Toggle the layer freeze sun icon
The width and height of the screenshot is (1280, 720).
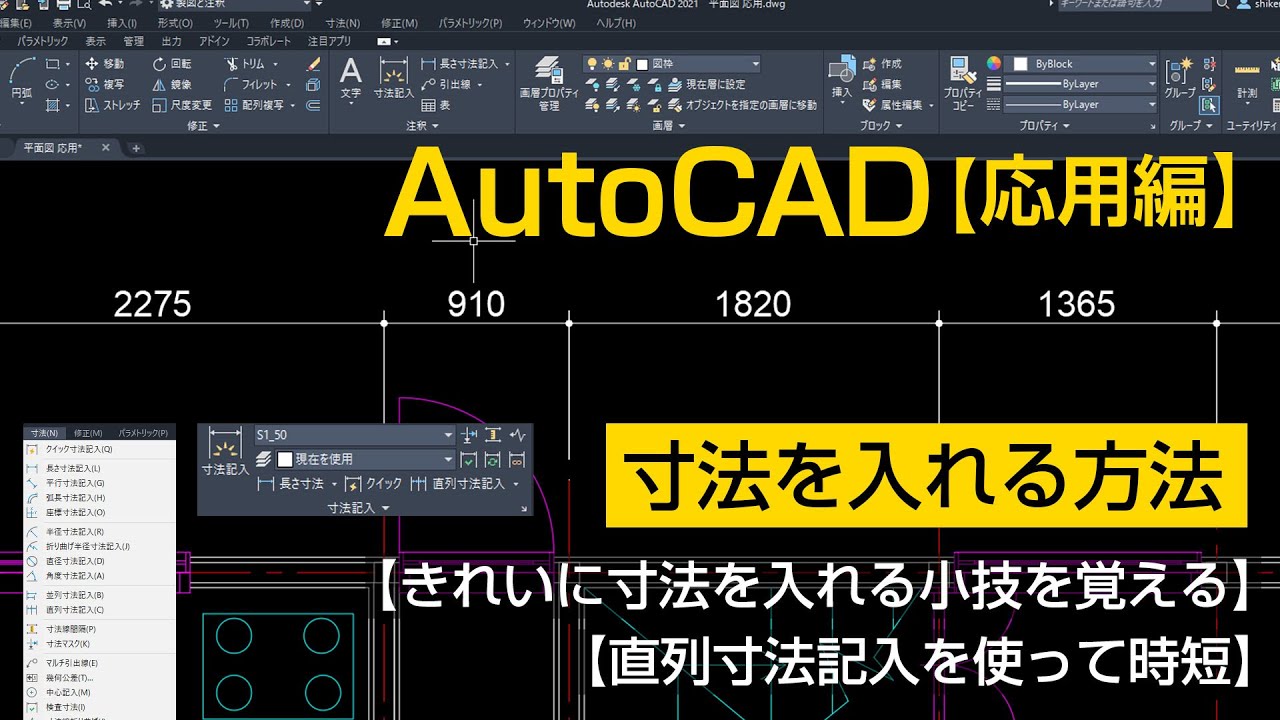[x=608, y=64]
